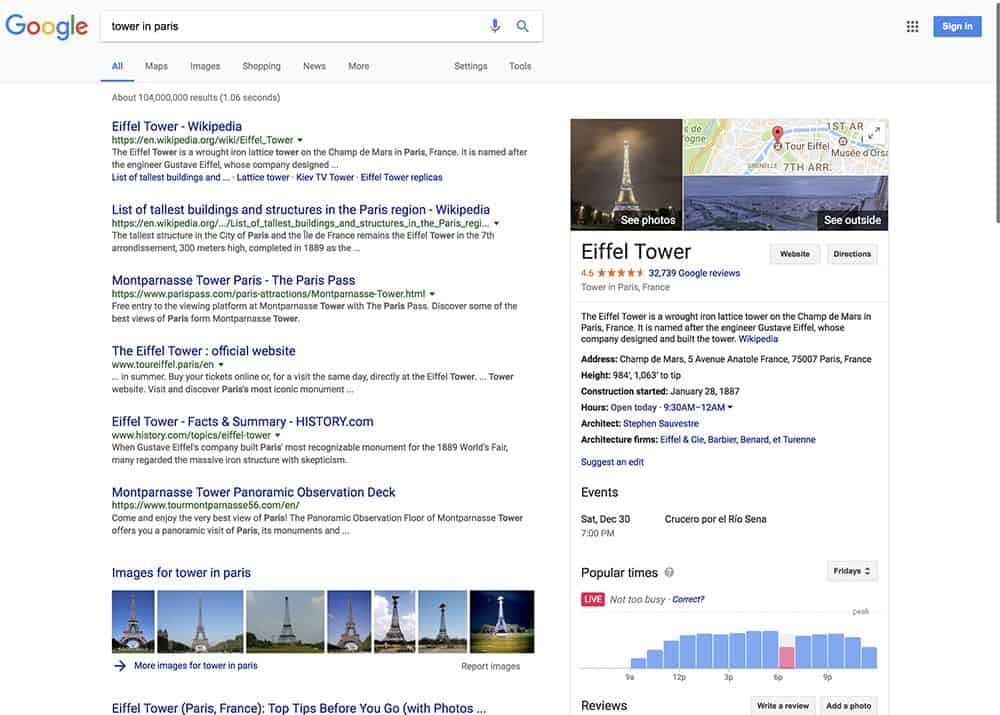Open Eiffel Tower replicas sitelink
The height and width of the screenshot is (715, 1000).
point(401,177)
